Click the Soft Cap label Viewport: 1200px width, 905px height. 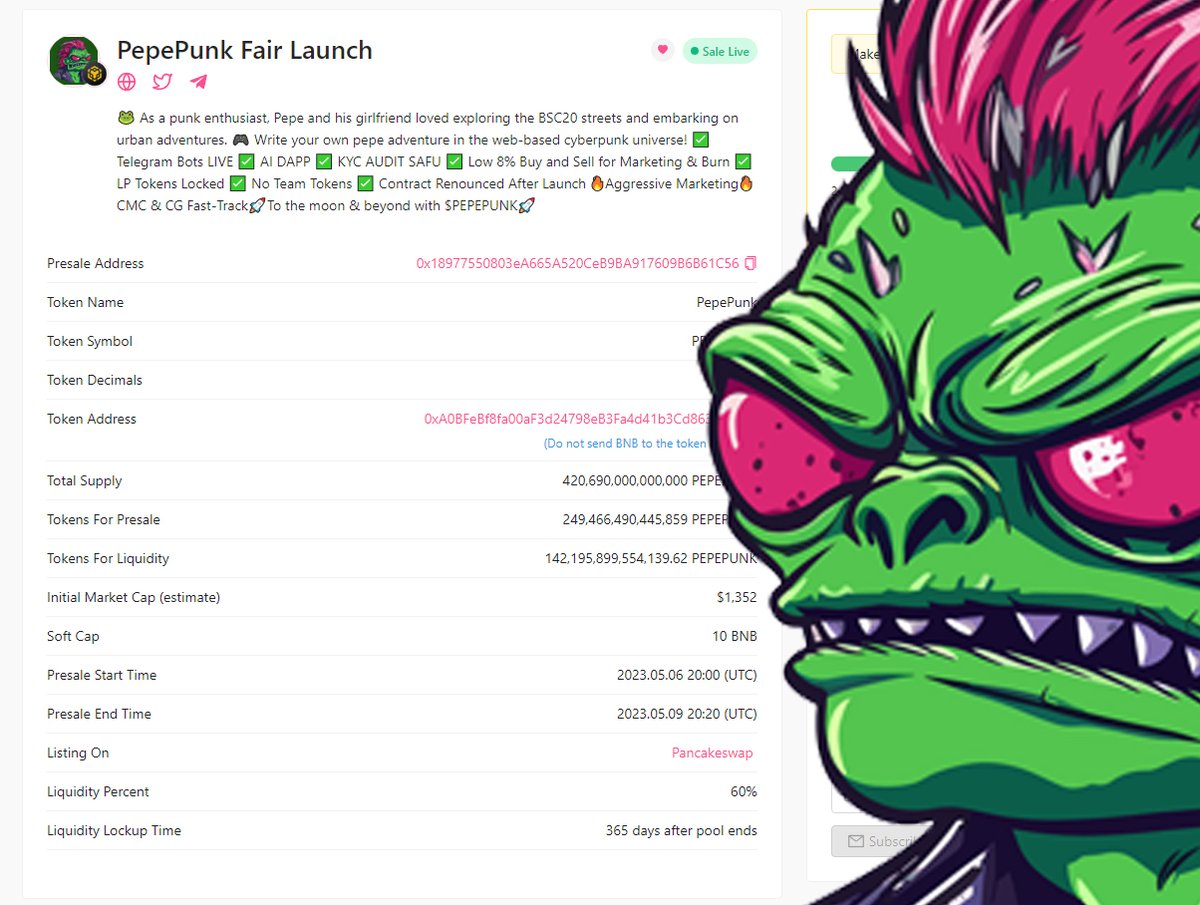click(73, 637)
